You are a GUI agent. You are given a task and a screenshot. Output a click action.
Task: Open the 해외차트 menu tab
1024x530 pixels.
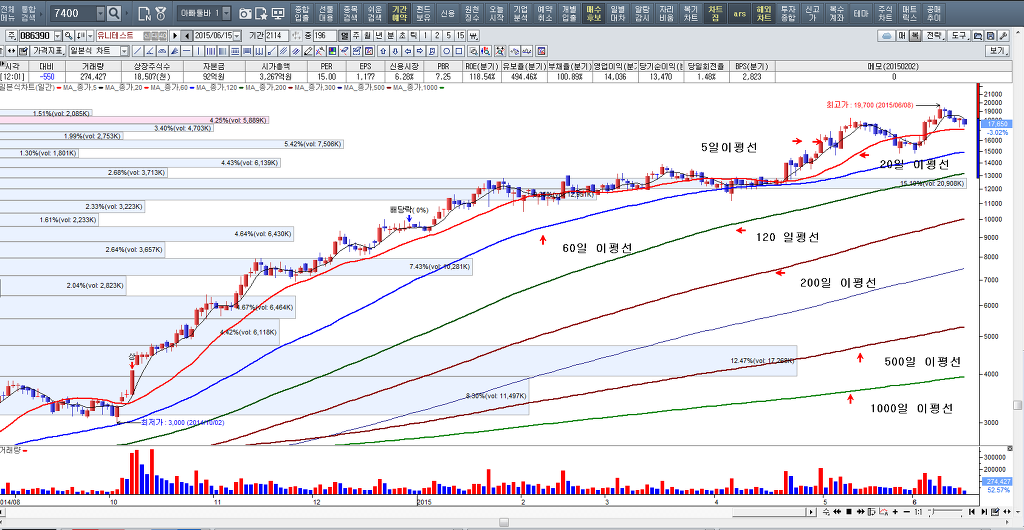[x=761, y=13]
